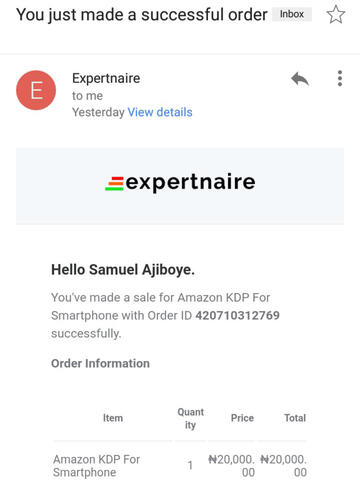Click the Total column header
This screenshot has height=491, width=360.
pos(295,418)
